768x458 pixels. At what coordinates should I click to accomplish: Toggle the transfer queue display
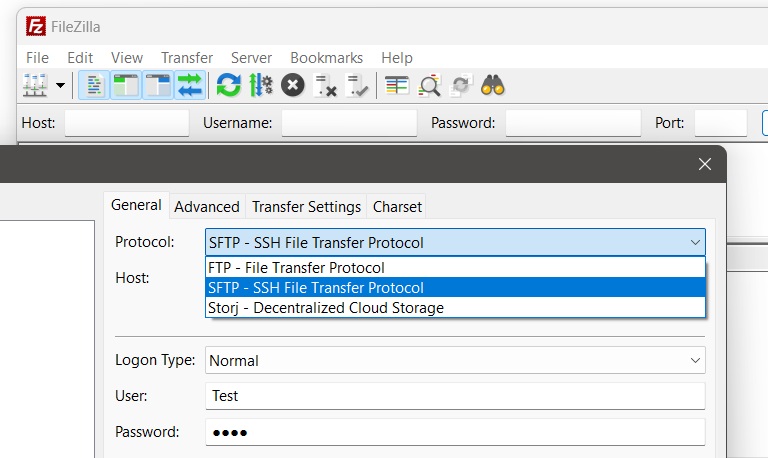[x=189, y=86]
